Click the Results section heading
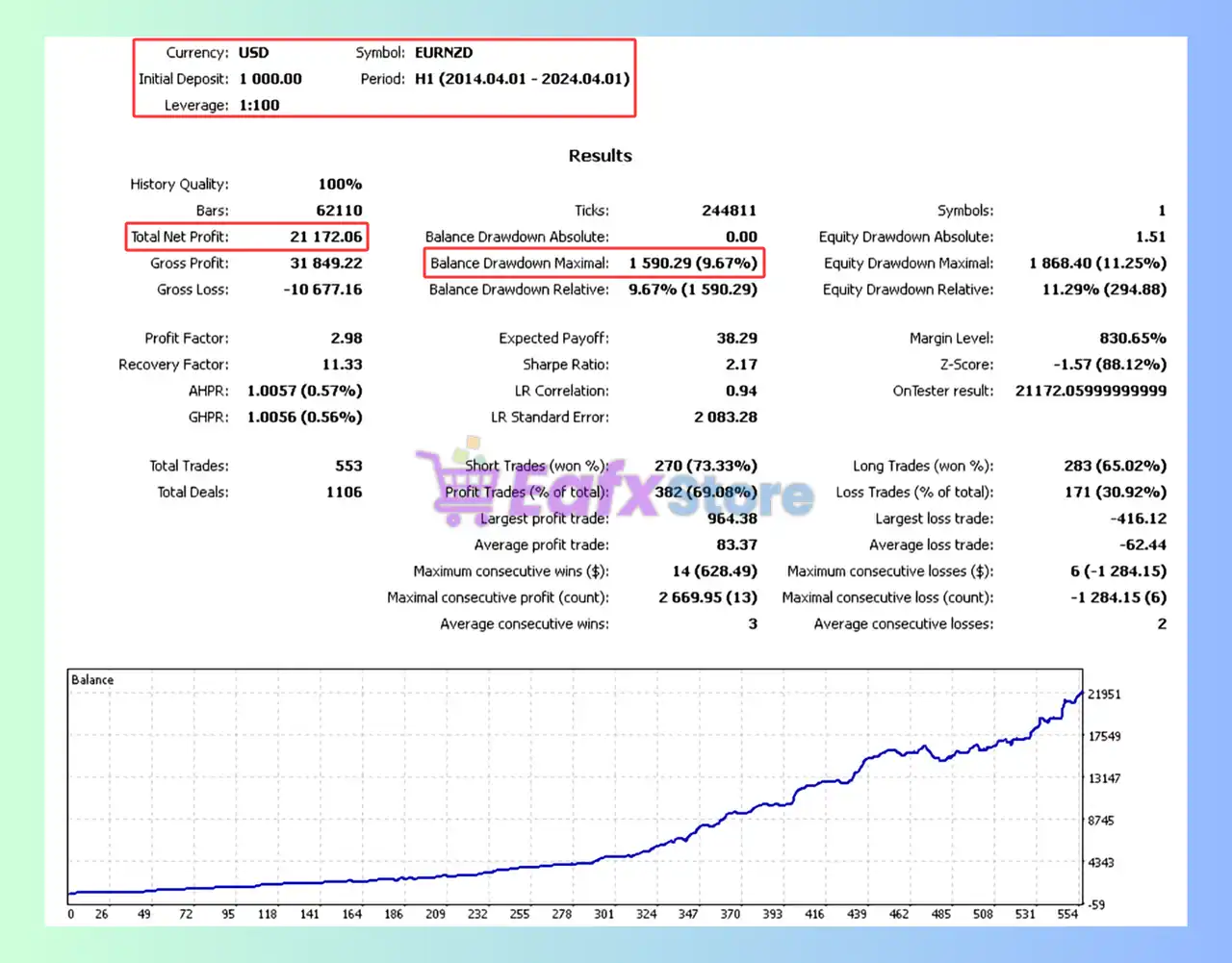Screen dimensions: 1232x963 point(600,156)
